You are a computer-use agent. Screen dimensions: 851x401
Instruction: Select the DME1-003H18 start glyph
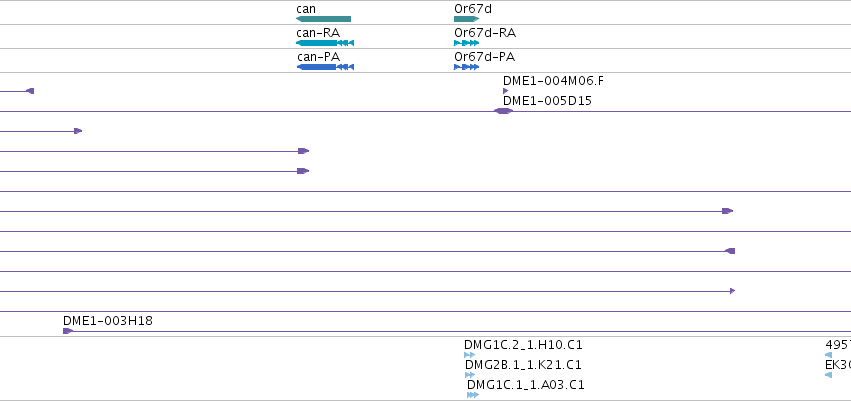click(x=68, y=331)
